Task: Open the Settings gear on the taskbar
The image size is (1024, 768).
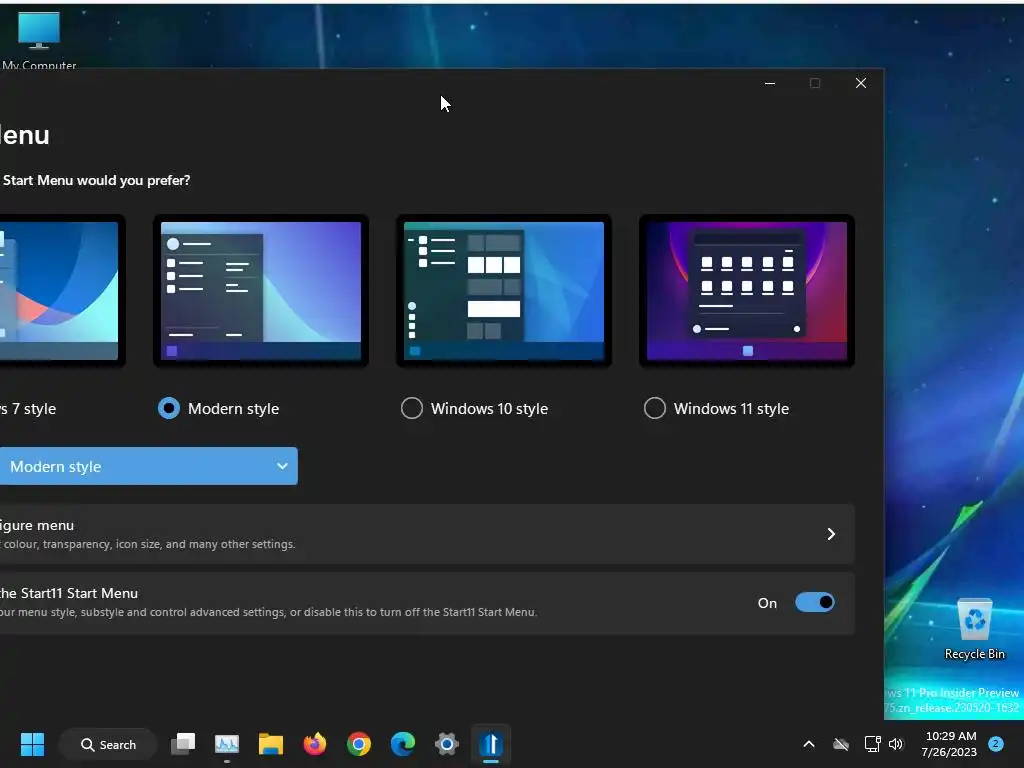Action: pyautogui.click(x=447, y=744)
